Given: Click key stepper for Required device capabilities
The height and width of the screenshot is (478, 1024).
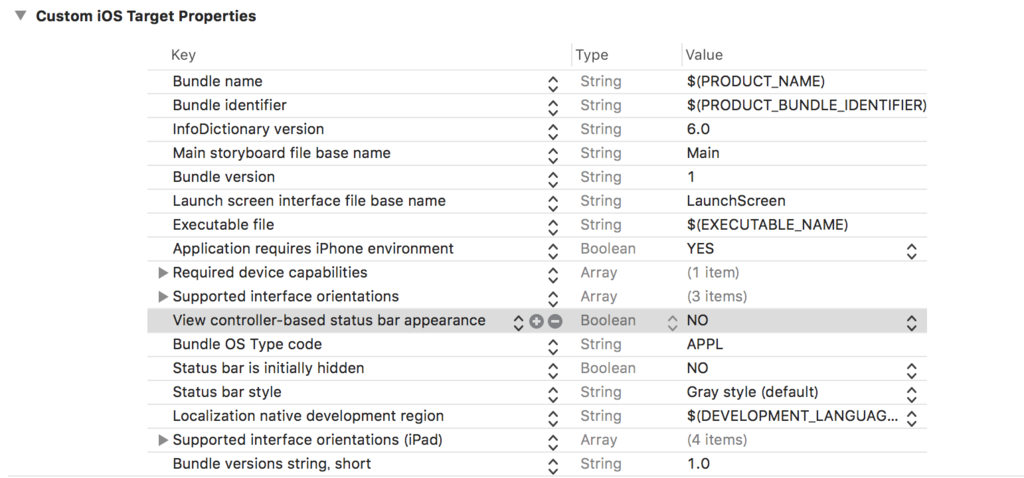Looking at the screenshot, I should pyautogui.click(x=552, y=274).
